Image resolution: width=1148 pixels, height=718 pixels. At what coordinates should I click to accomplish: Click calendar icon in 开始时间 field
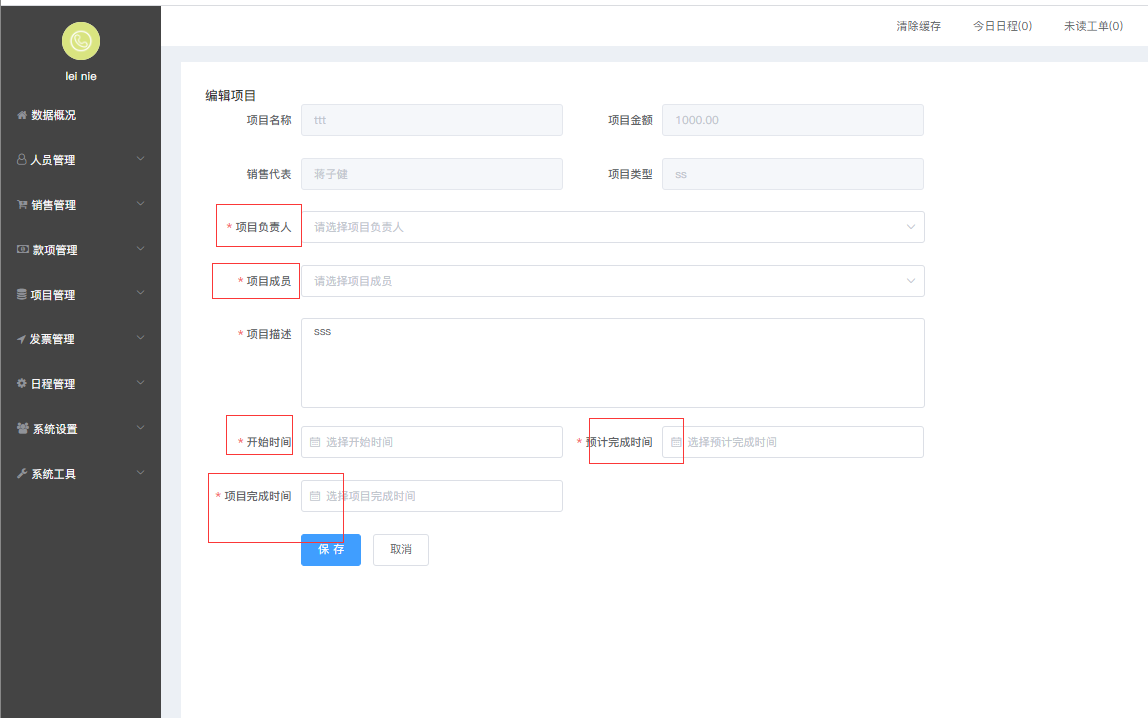click(x=315, y=442)
